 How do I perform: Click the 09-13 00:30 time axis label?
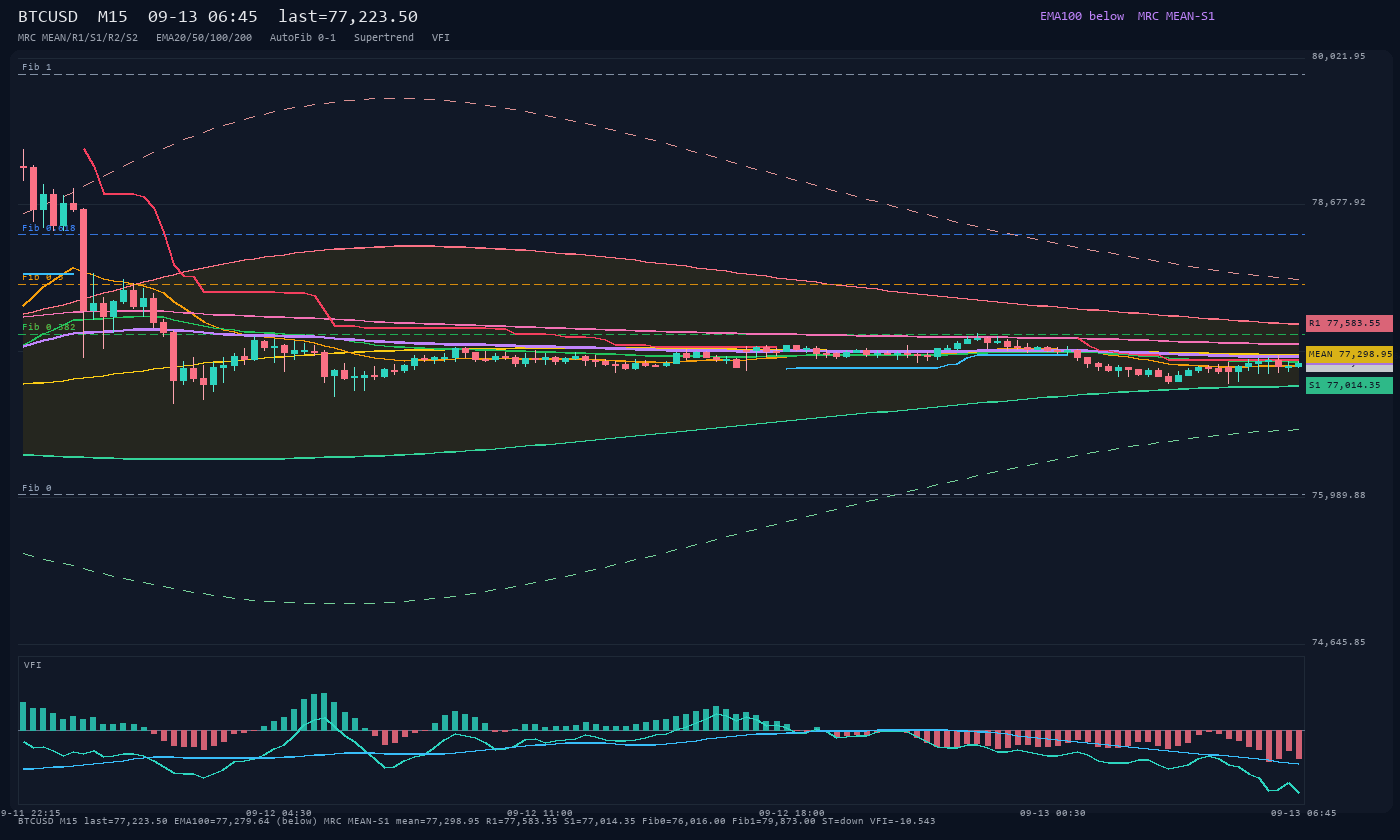click(x=1052, y=813)
